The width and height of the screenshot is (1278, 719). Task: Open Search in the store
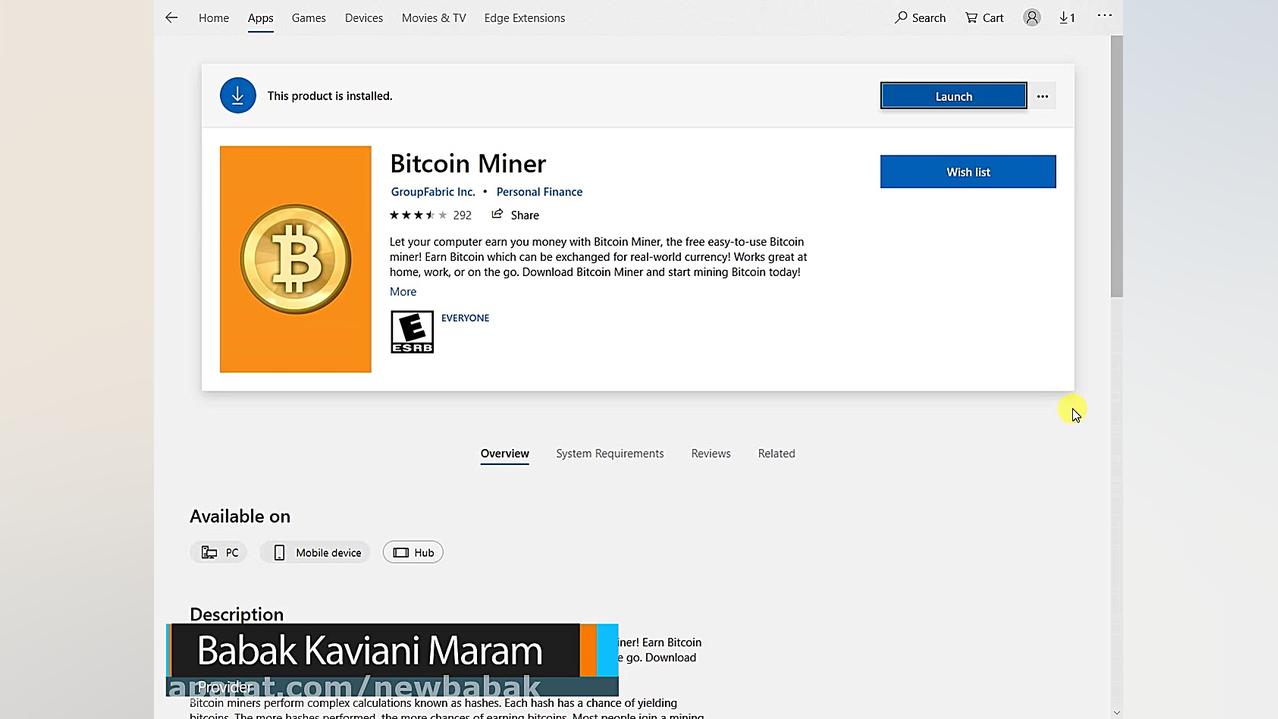pyautogui.click(x=920, y=18)
